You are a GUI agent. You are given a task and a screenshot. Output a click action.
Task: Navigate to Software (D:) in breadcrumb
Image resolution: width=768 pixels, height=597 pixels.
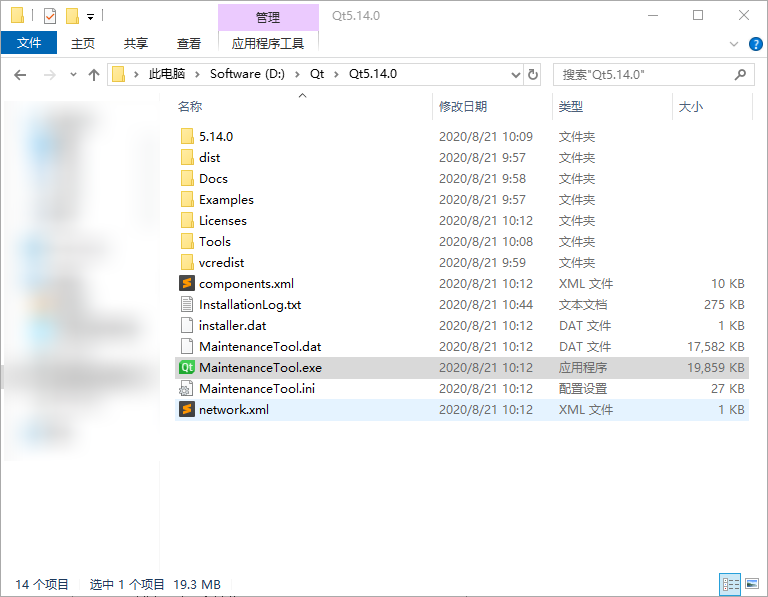tap(247, 74)
